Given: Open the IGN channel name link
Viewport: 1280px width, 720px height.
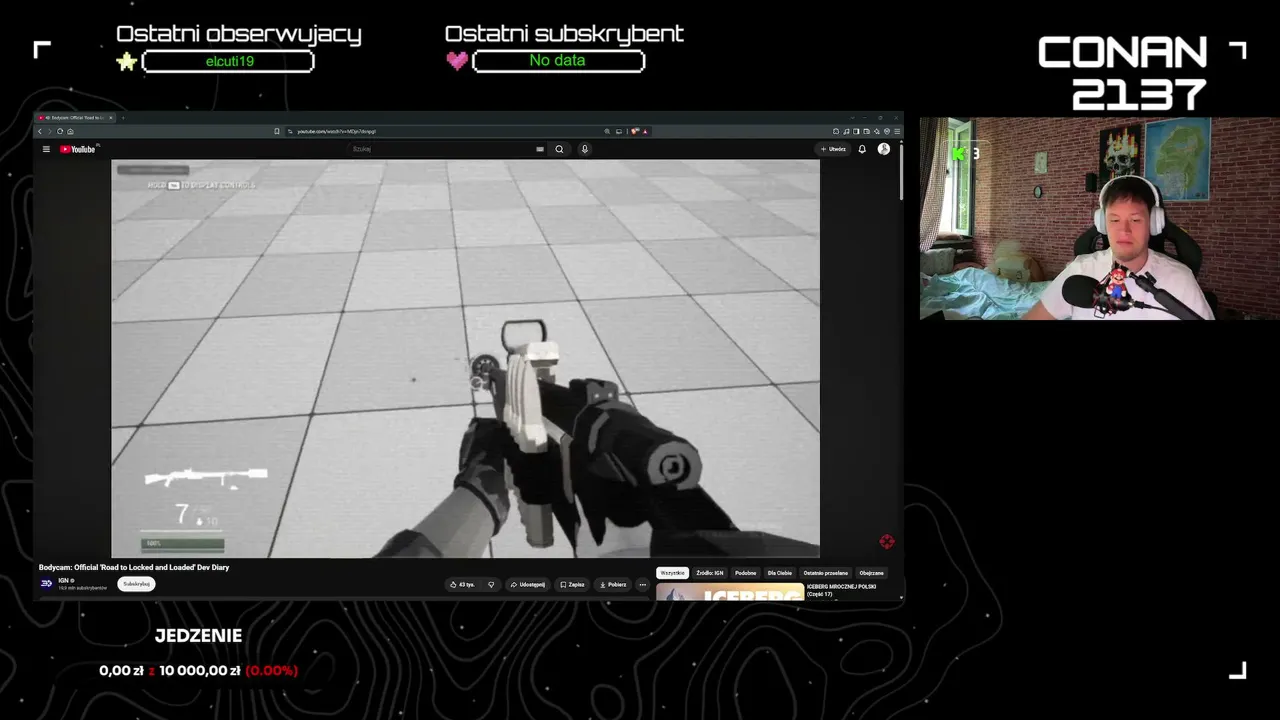Looking at the screenshot, I should click(63, 580).
